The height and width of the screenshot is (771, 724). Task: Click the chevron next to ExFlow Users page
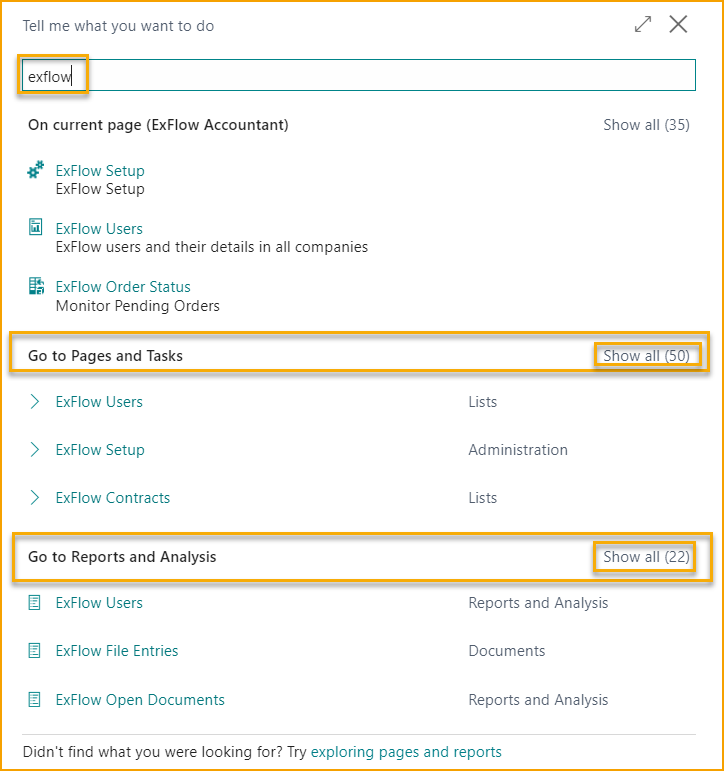tap(34, 402)
